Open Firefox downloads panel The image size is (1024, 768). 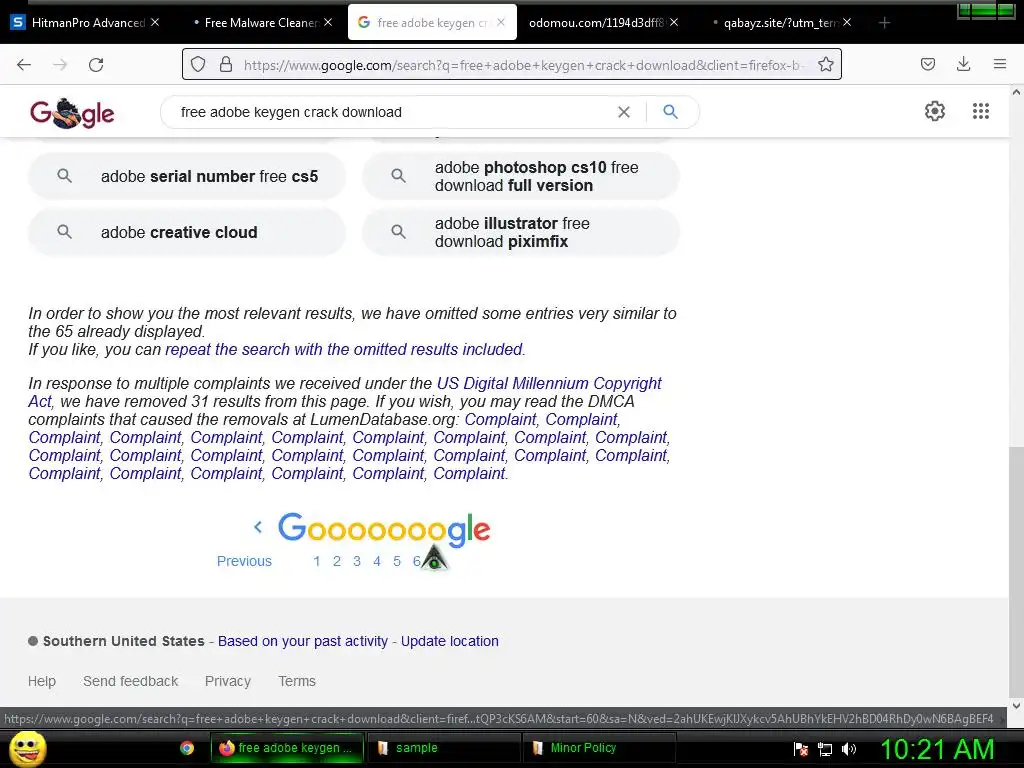963,64
